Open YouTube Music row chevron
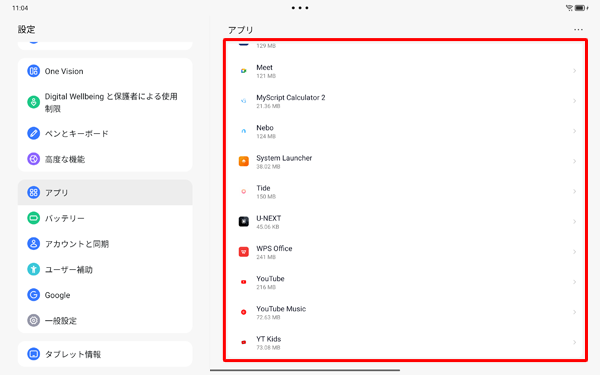Image resolution: width=600 pixels, height=375 pixels. [574, 312]
